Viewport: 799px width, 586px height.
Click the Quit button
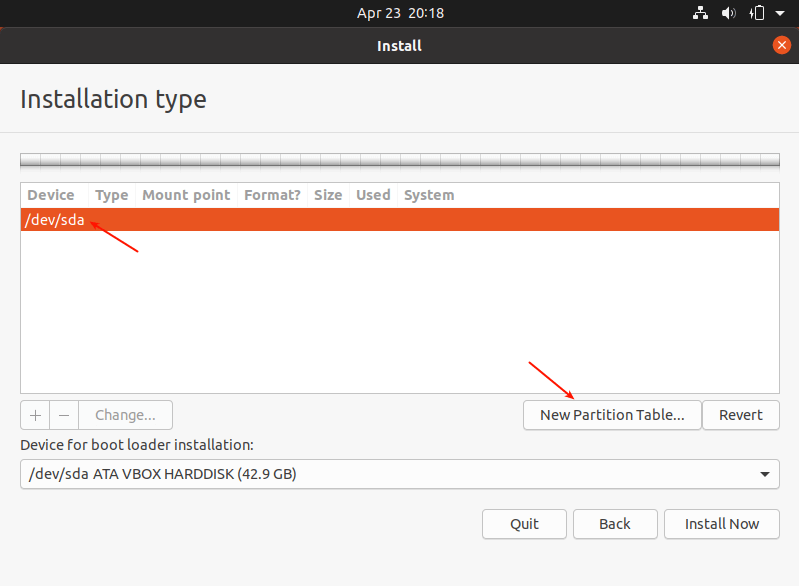coord(524,524)
